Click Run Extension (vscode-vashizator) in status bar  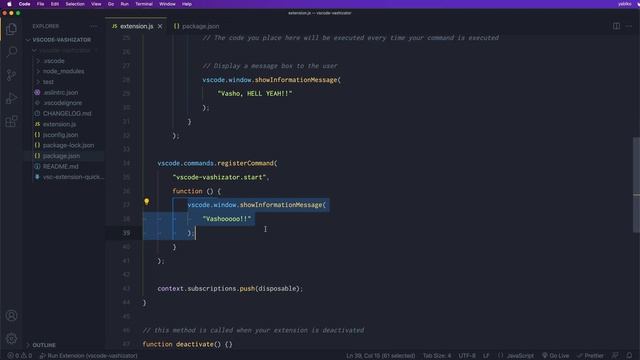point(89,356)
